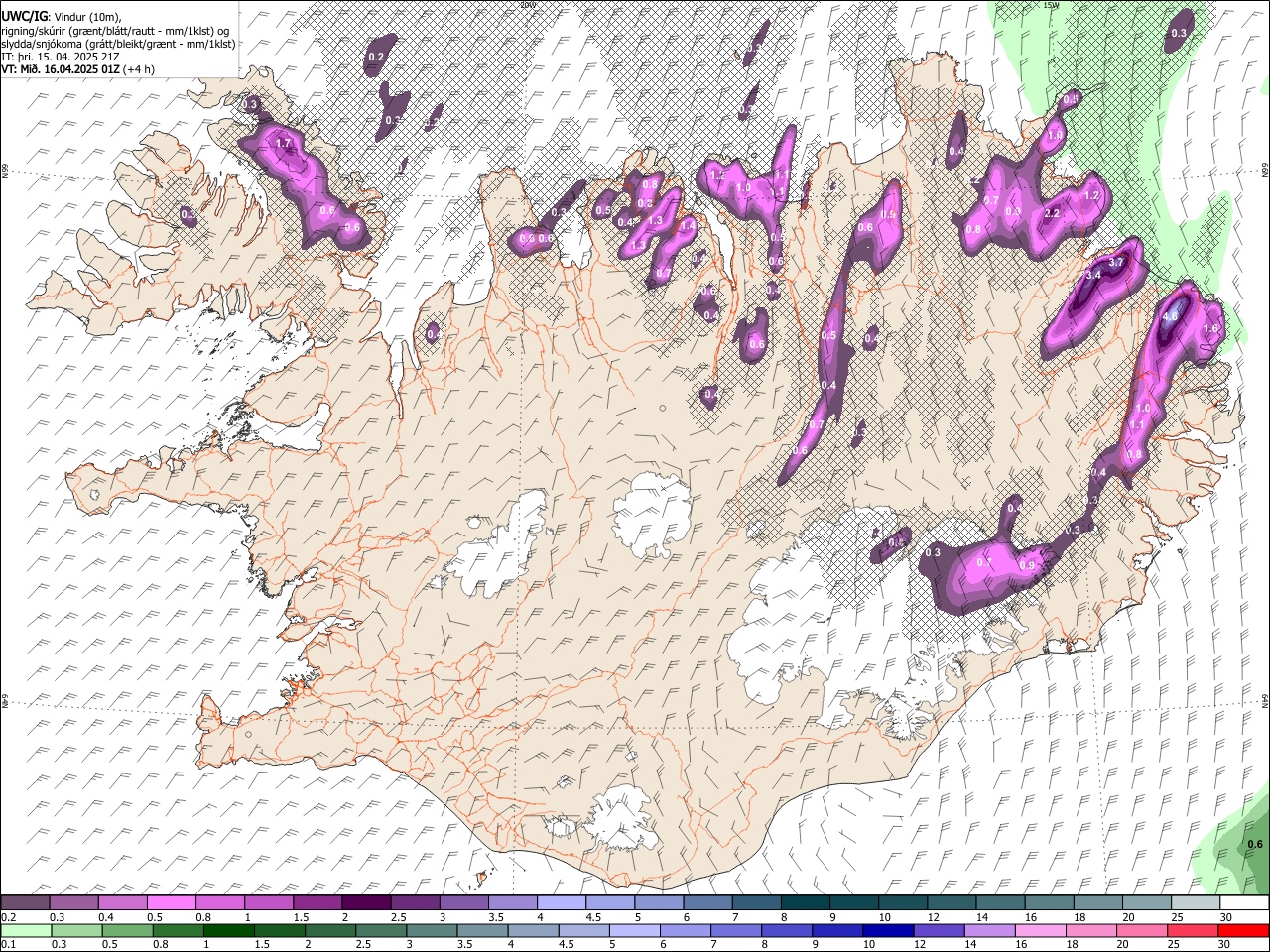Click the 'slydda/snjókoma' legend description line
Viewport: 1270px width, 952px height.
pyautogui.click(x=118, y=44)
